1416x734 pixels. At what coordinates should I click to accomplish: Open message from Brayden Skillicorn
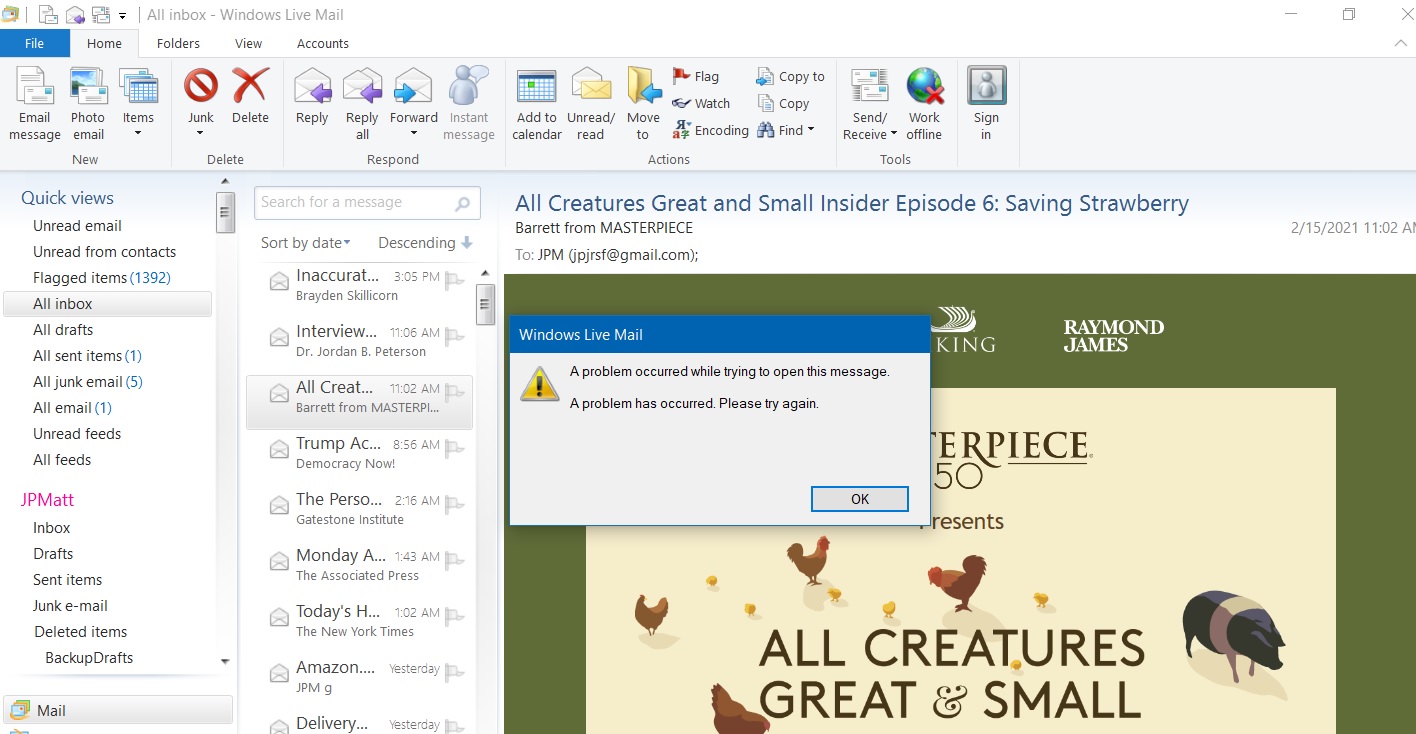(x=359, y=285)
